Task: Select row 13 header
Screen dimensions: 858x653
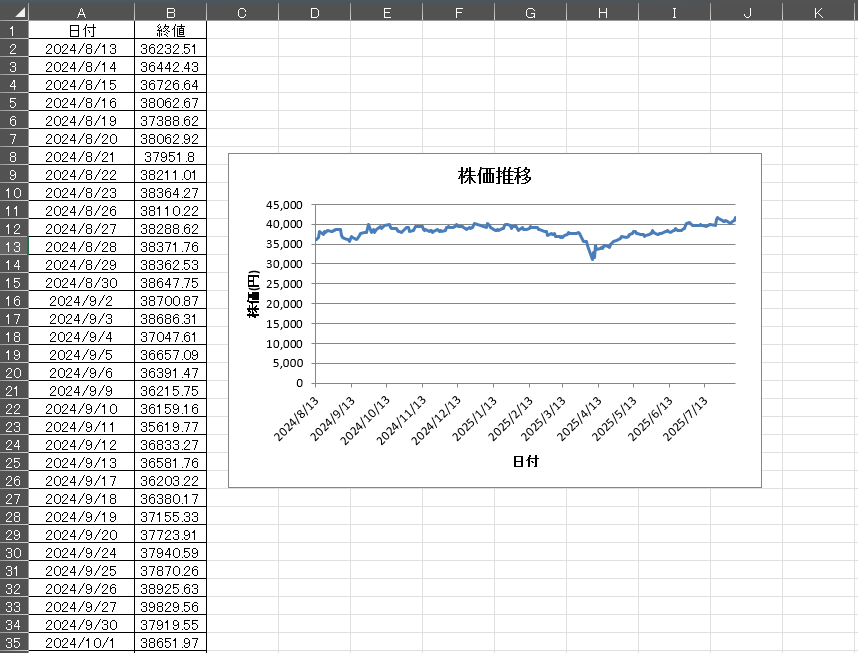Action: [14, 247]
